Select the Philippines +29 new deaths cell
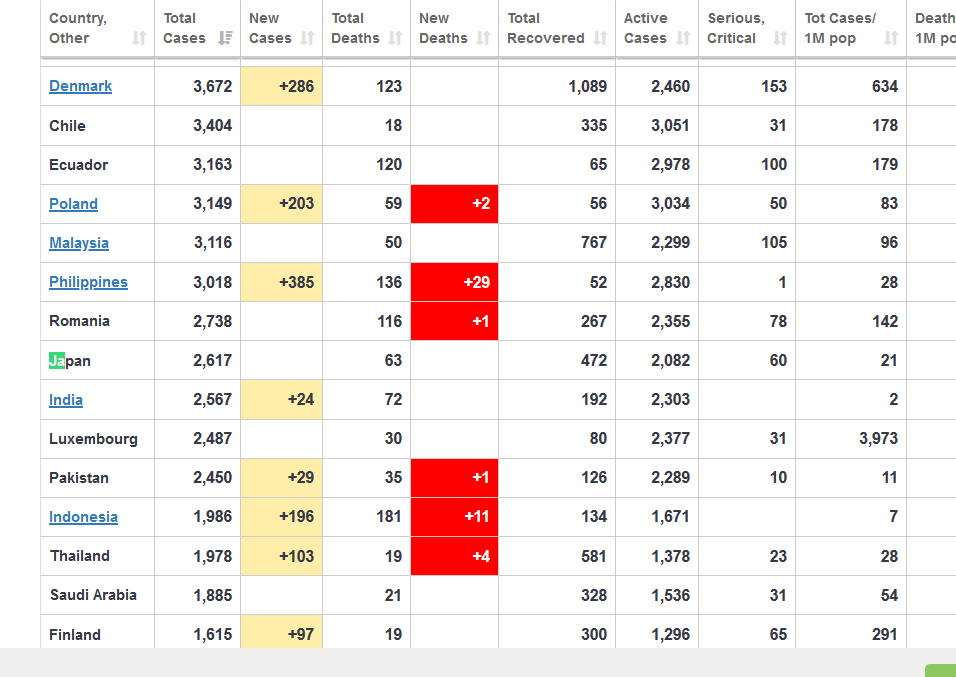Image resolution: width=956 pixels, height=677 pixels. 454,282
